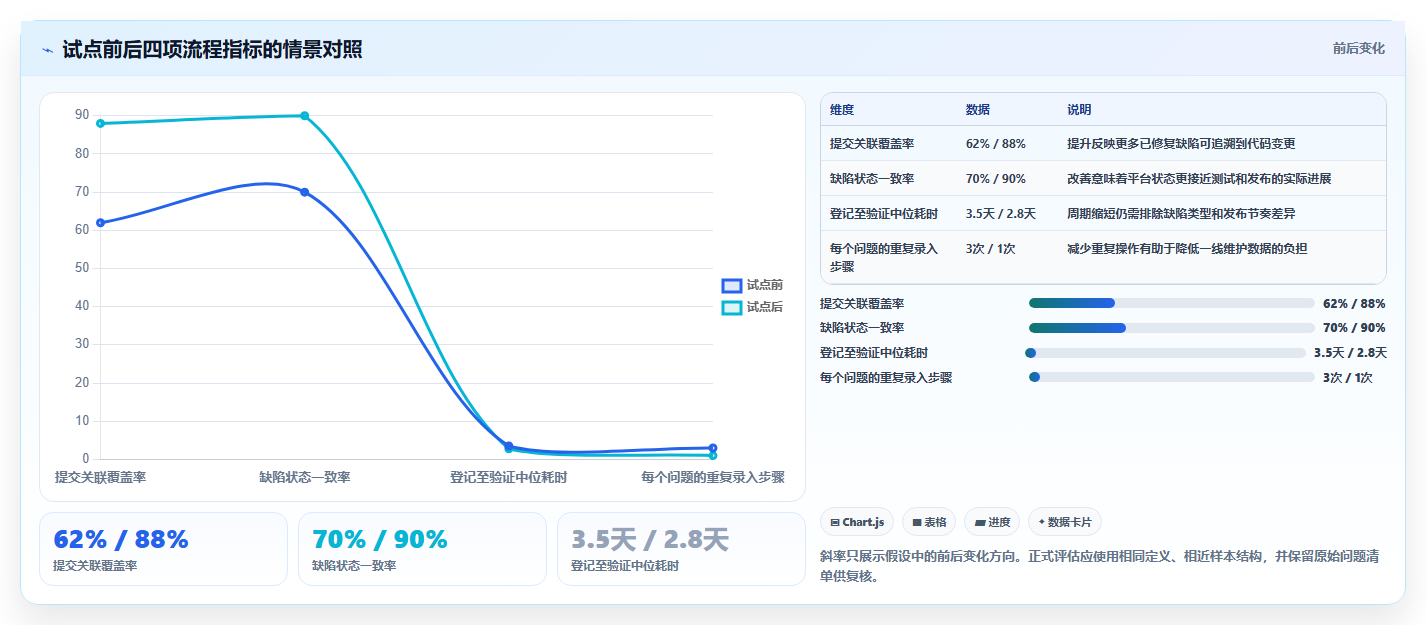
Task: Click the 试点前 data point at 70
Action: 305,192
